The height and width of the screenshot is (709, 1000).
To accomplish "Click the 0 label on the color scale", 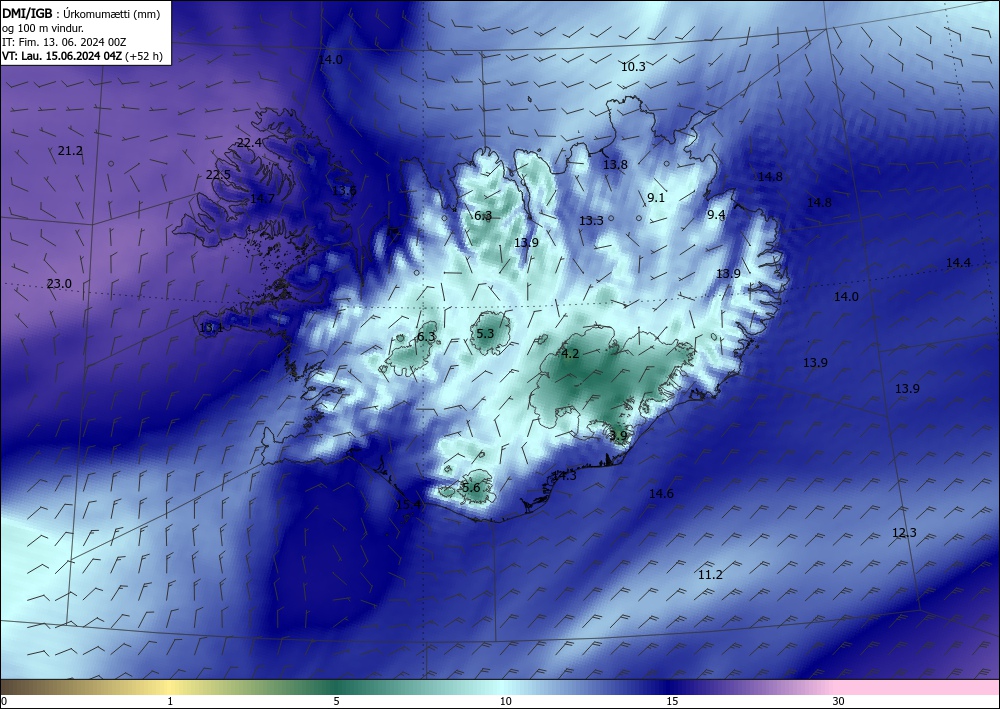I will pyautogui.click(x=4, y=702).
